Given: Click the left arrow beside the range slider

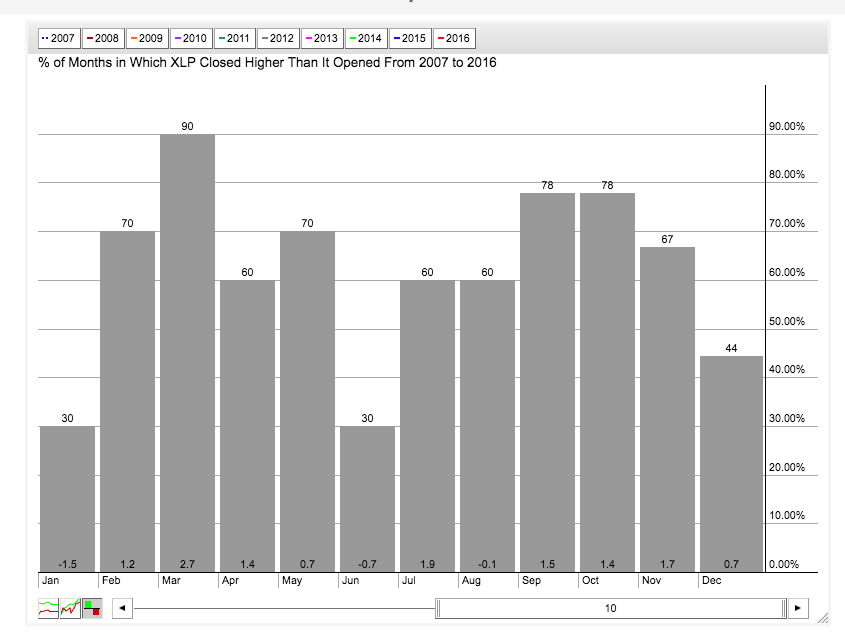Looking at the screenshot, I should click(x=122, y=608).
